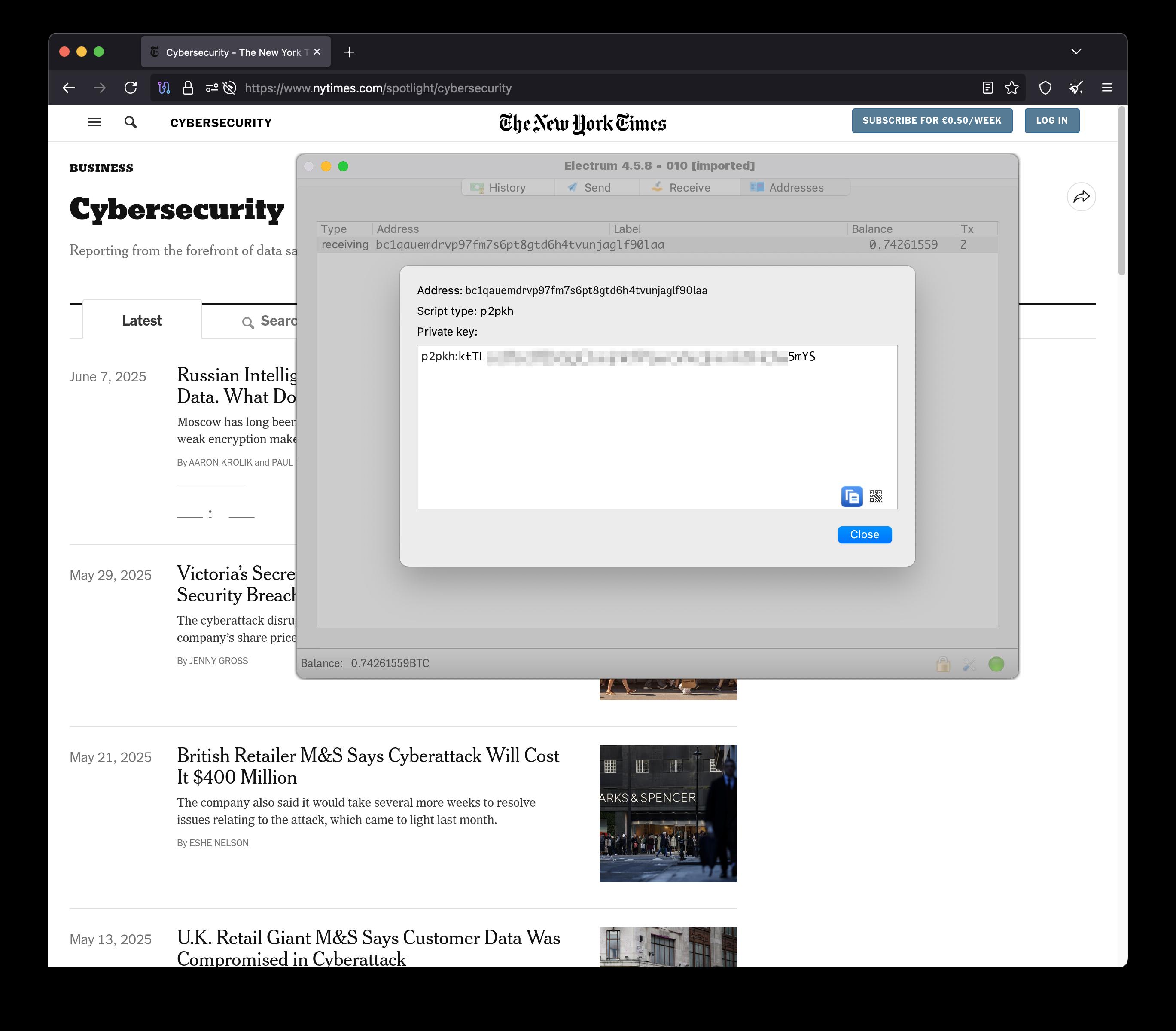This screenshot has width=1176, height=1031.
Task: Select the Latest tab
Action: pos(142,320)
